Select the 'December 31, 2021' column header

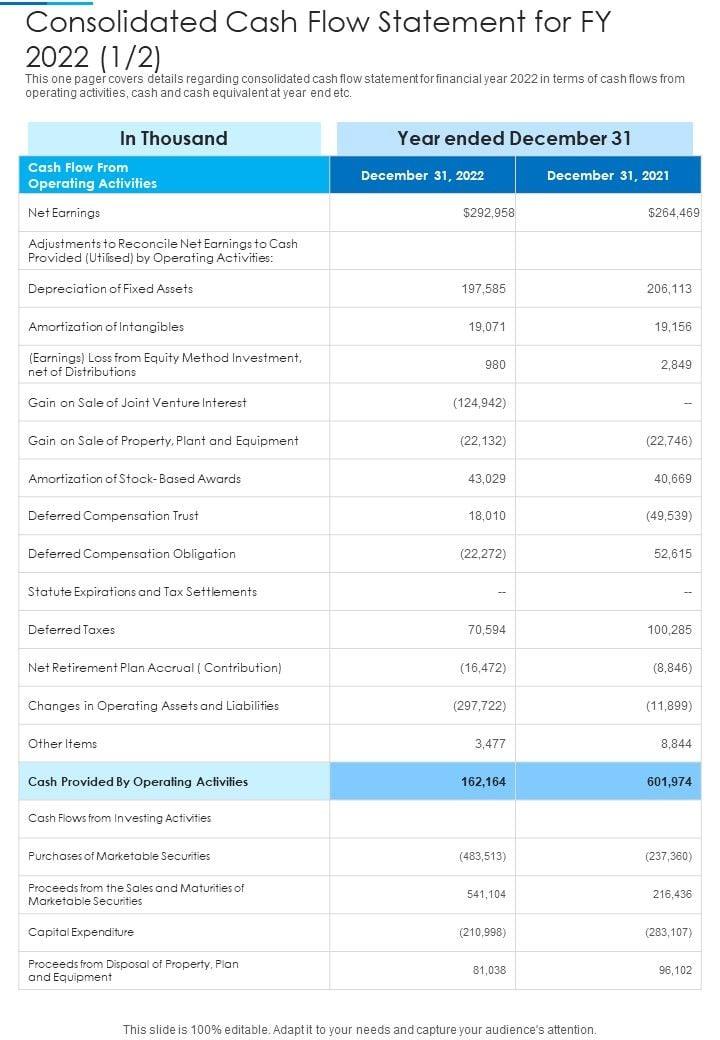pyautogui.click(x=608, y=176)
